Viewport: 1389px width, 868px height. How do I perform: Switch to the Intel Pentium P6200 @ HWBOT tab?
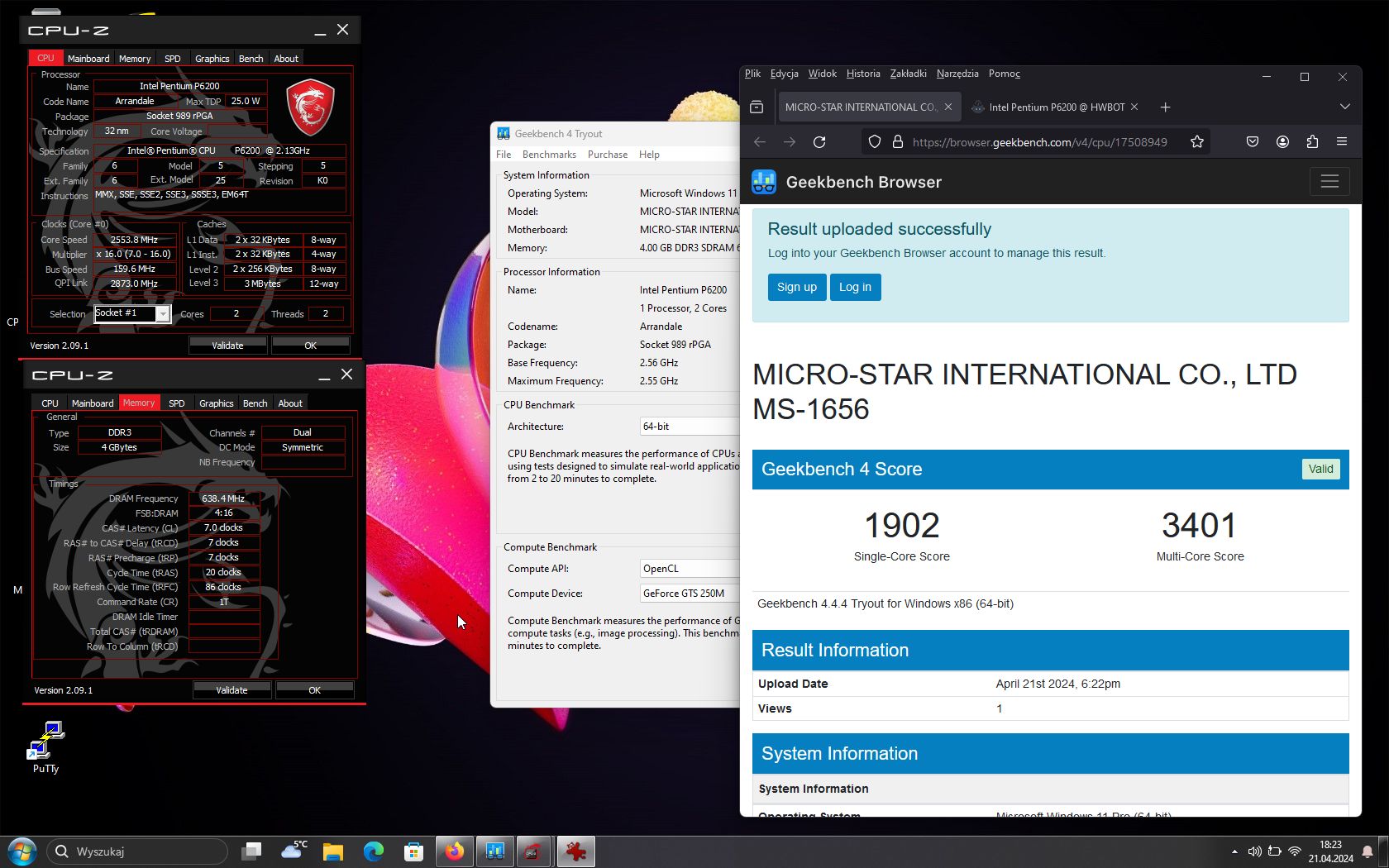pos(1055,107)
